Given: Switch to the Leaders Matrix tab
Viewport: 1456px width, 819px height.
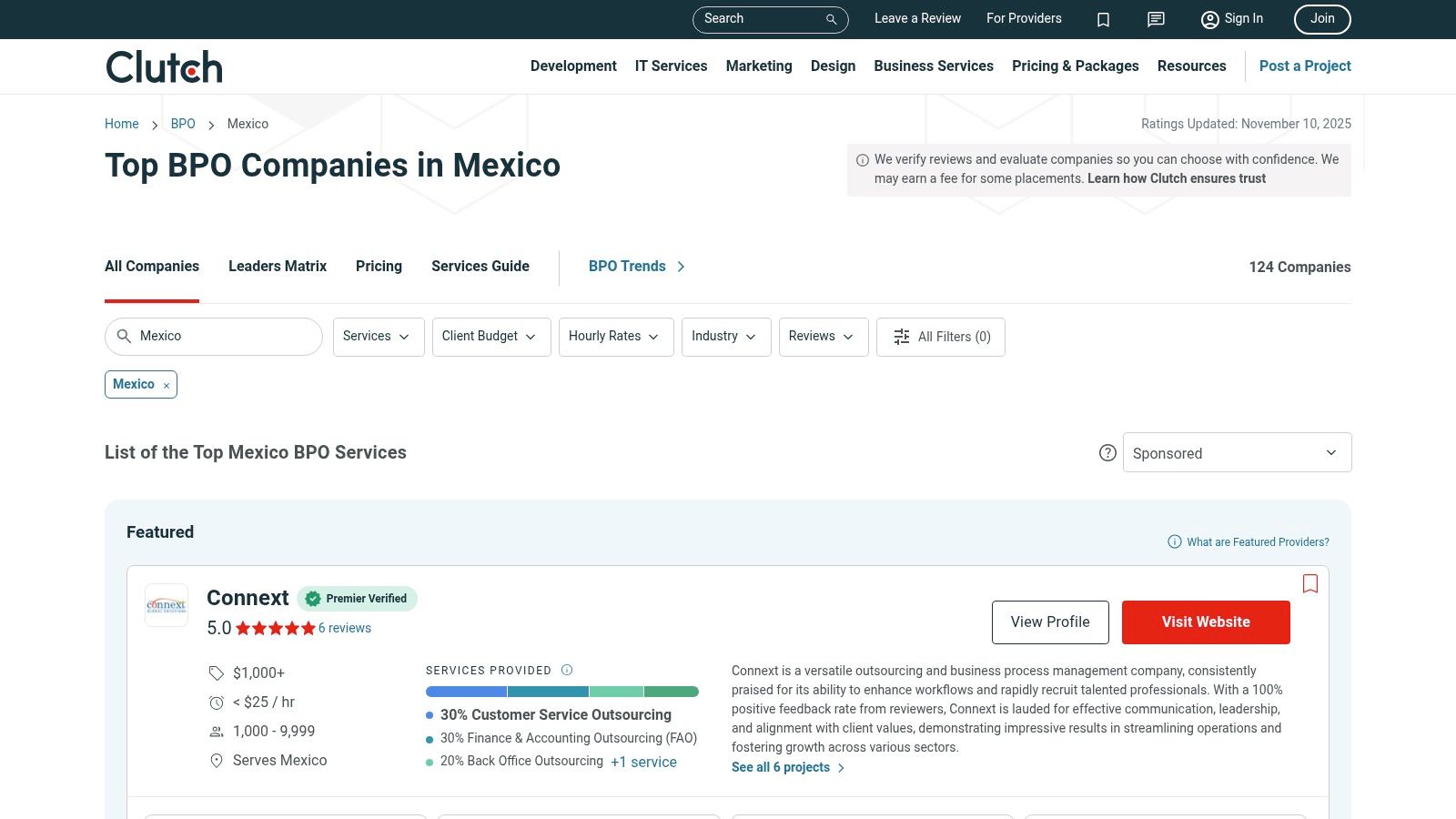Looking at the screenshot, I should [277, 267].
